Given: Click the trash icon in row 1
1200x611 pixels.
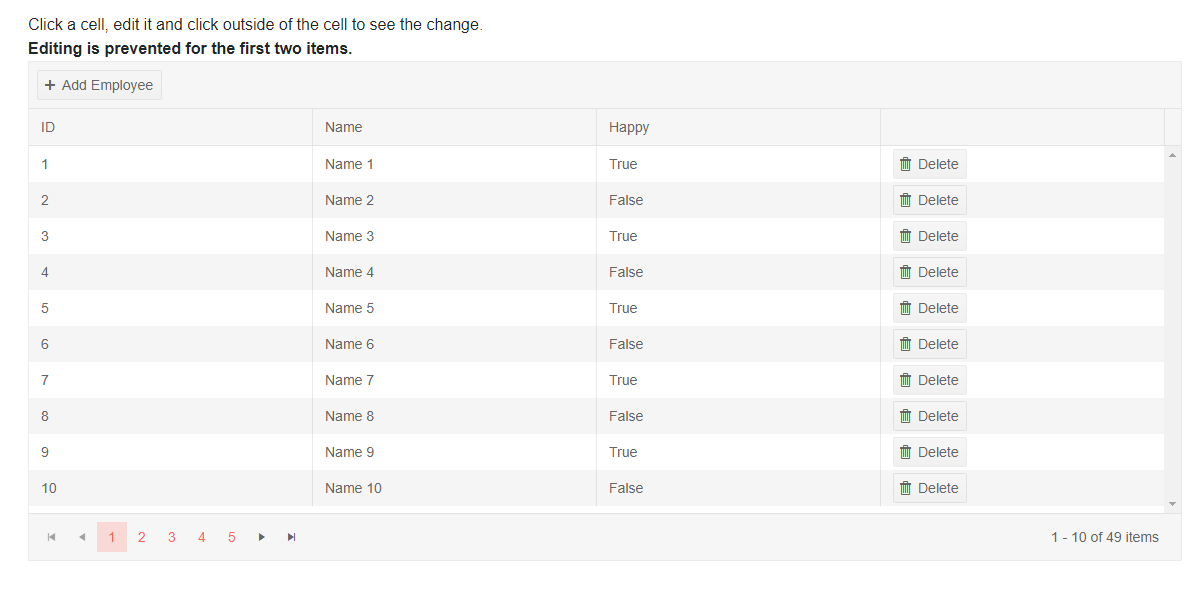Looking at the screenshot, I should click(906, 164).
